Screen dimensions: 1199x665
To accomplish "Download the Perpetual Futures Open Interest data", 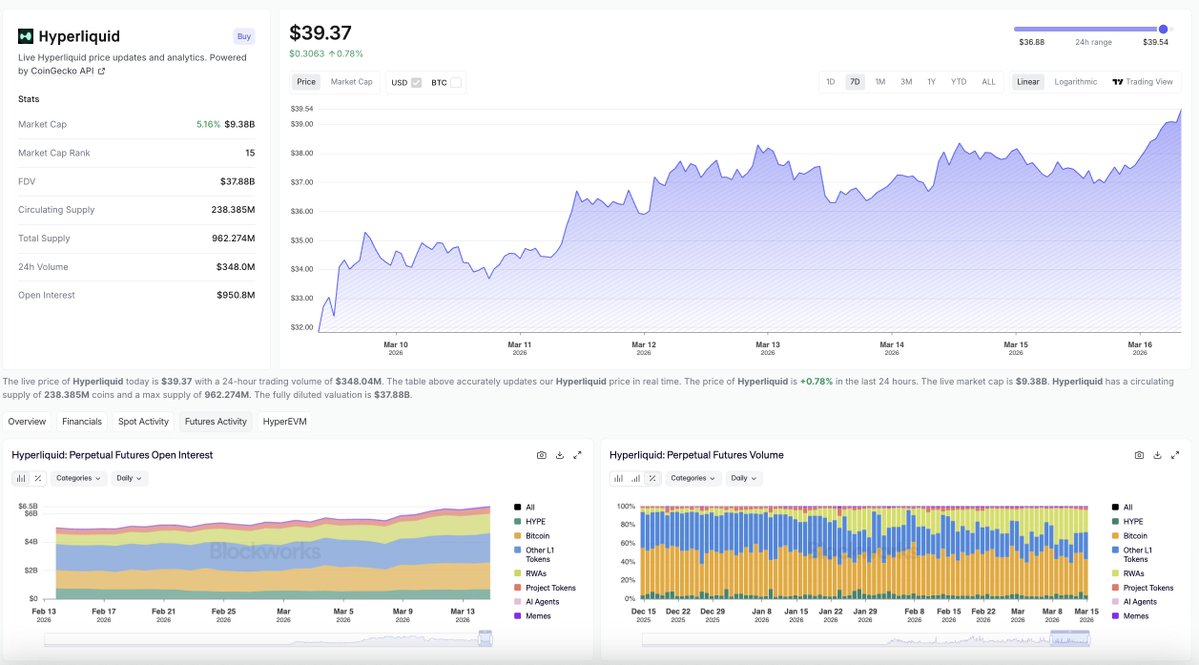I will coord(560,455).
